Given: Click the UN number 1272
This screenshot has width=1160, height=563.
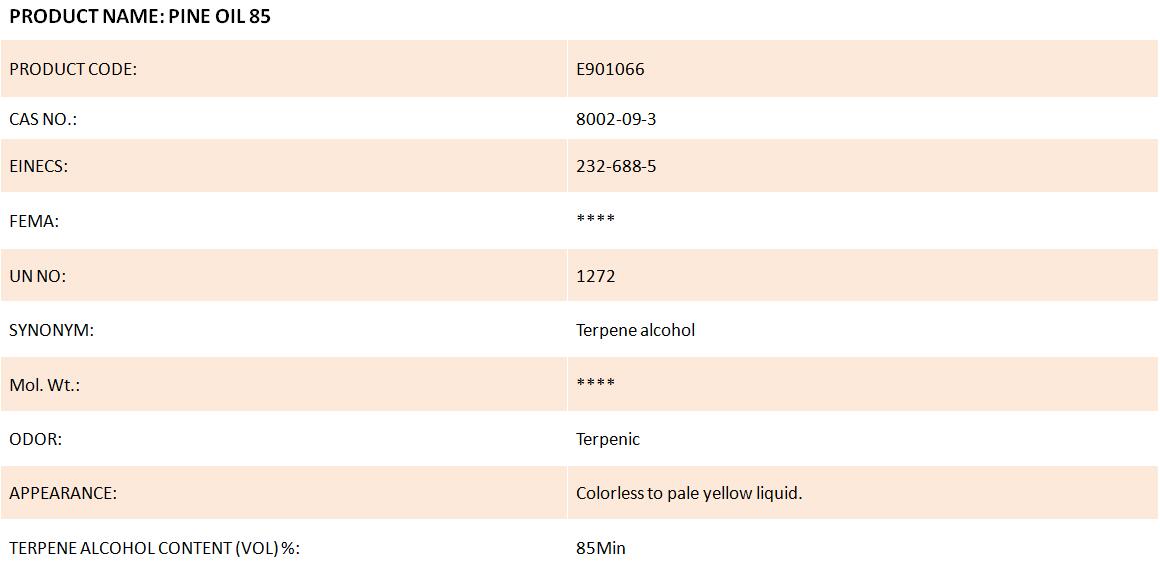Looking at the screenshot, I should pos(596,276).
